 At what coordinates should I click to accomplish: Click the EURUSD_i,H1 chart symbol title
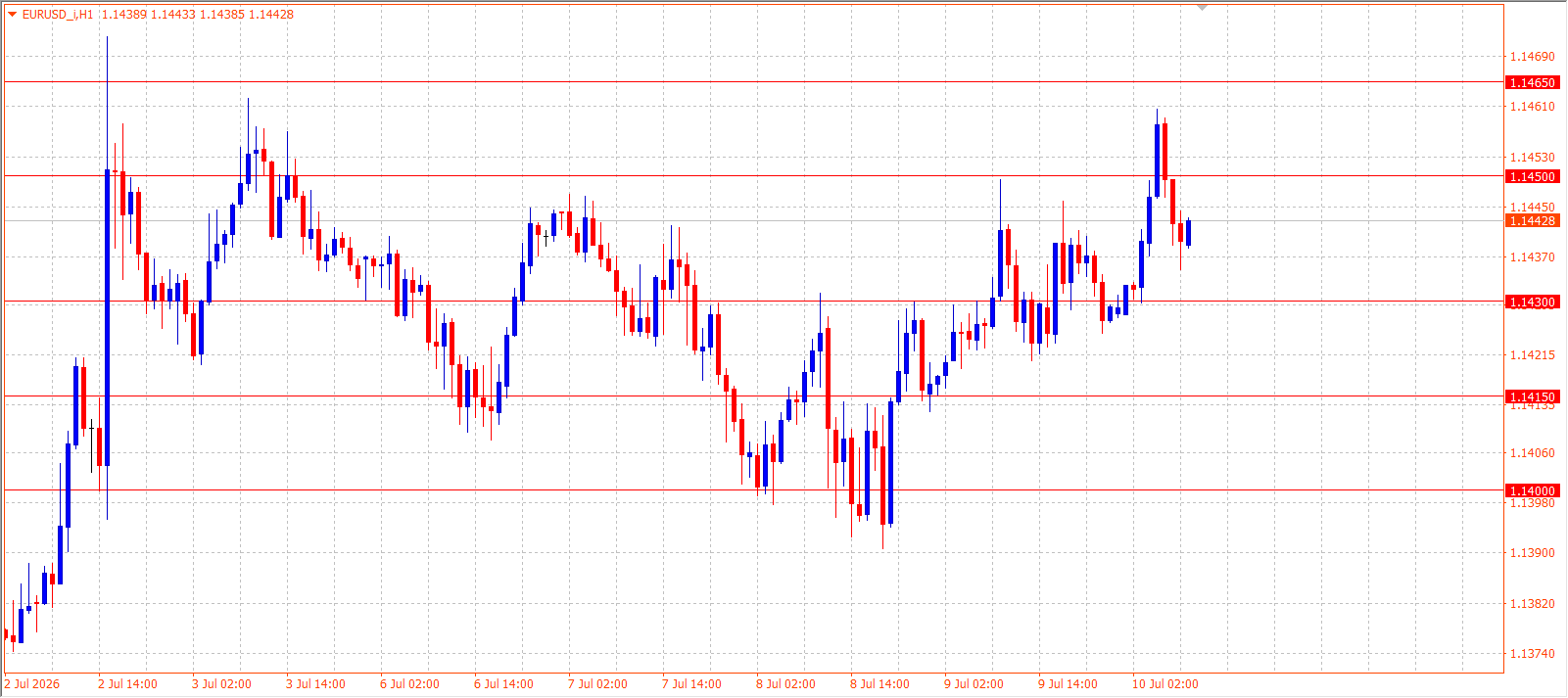[x=58, y=14]
